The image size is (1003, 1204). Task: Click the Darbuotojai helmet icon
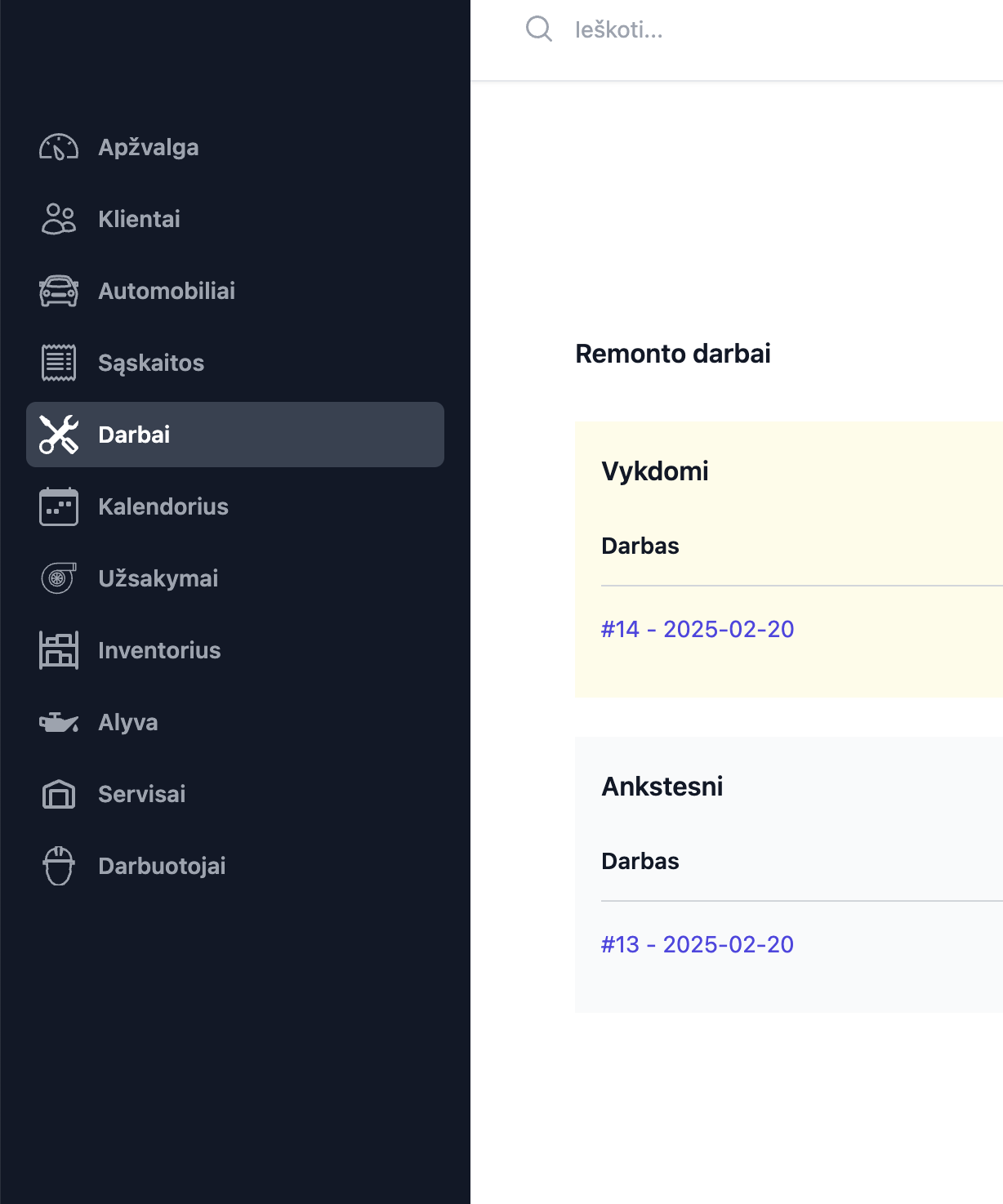tap(58, 865)
